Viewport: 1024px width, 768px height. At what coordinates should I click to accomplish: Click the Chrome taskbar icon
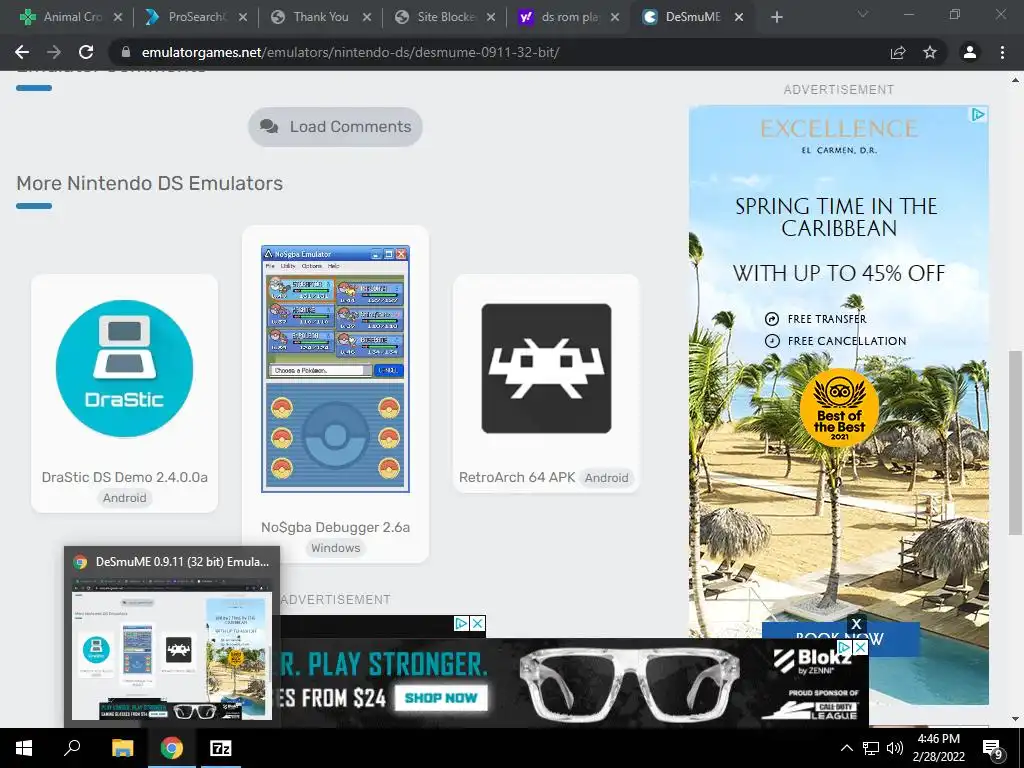point(172,748)
